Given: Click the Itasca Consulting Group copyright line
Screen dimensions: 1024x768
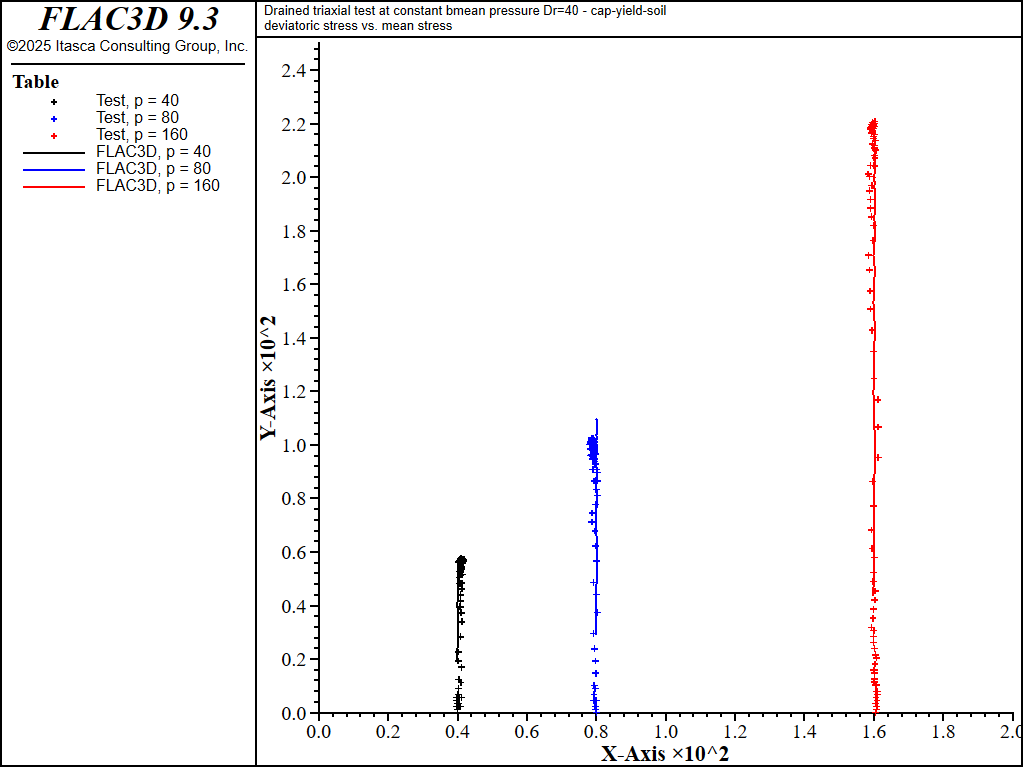Looking at the screenshot, I should point(127,46).
